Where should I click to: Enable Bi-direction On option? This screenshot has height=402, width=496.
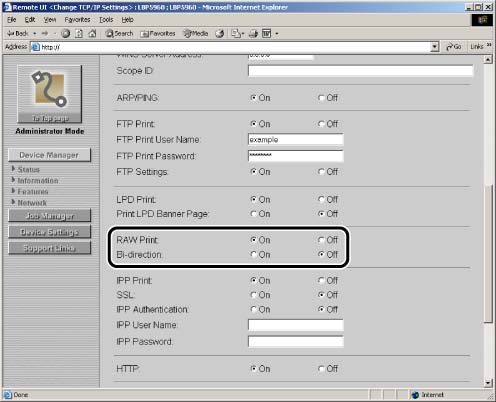[254, 255]
